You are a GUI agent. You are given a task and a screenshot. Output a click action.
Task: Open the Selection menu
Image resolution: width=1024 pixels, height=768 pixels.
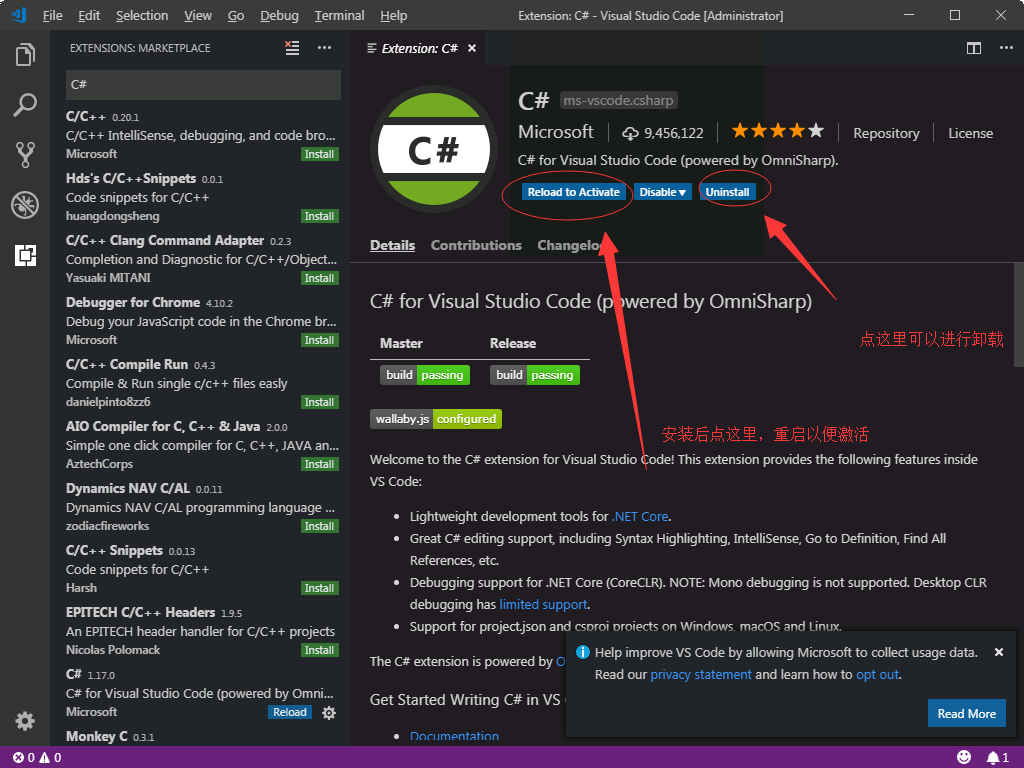click(x=142, y=15)
